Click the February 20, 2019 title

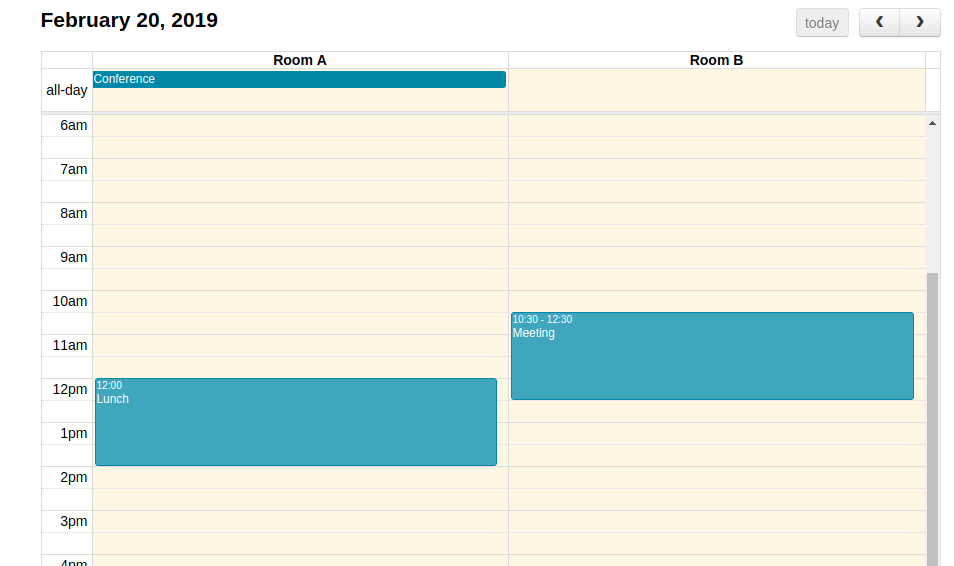(x=129, y=20)
